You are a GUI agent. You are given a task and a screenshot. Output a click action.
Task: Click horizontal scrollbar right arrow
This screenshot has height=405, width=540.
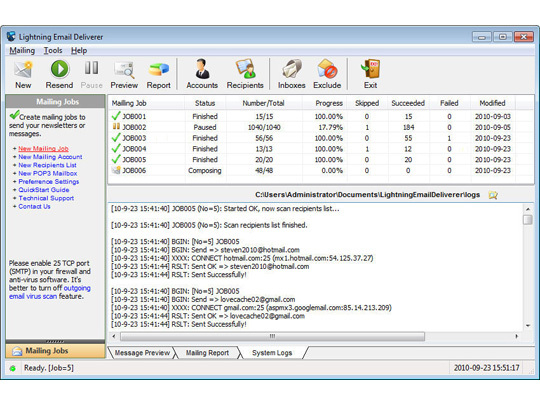click(x=516, y=336)
